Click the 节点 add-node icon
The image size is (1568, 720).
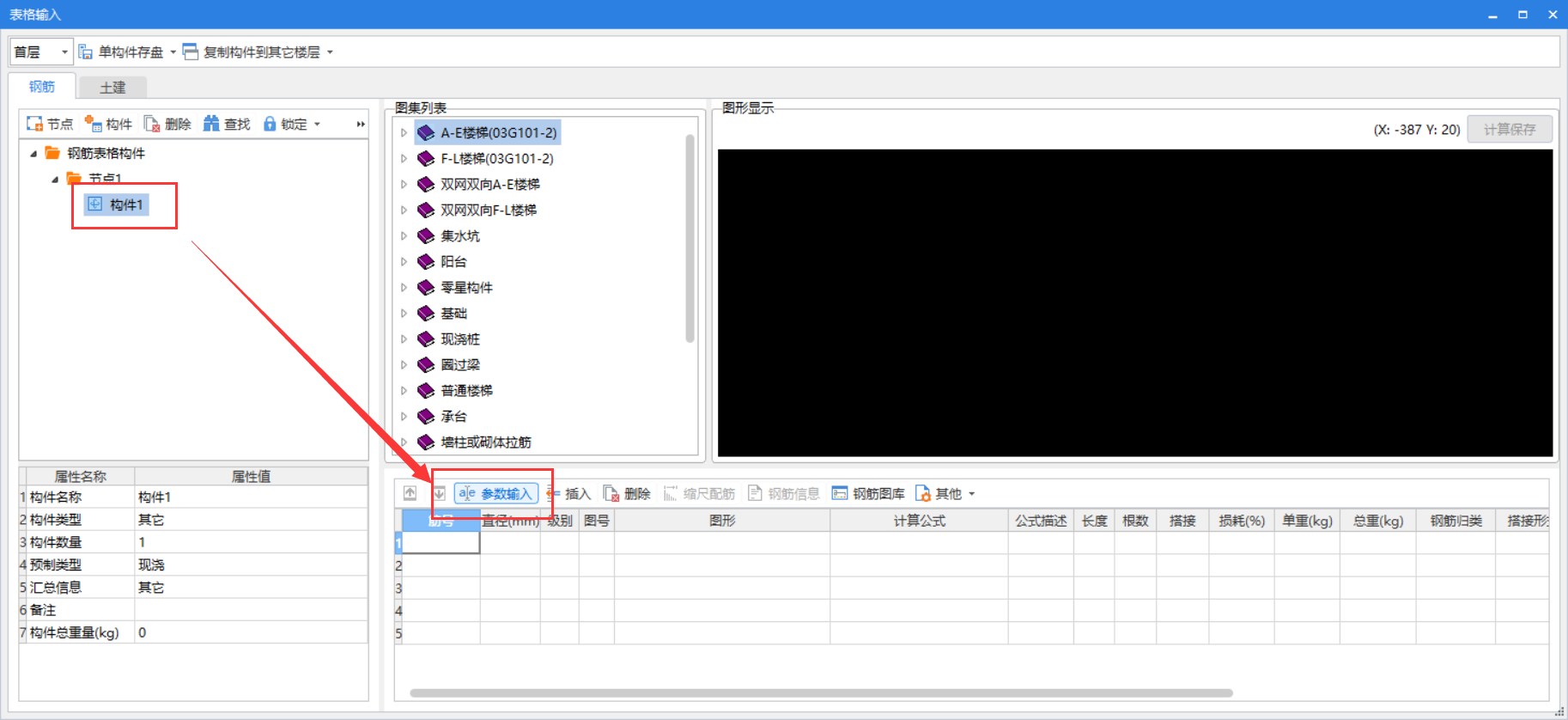coord(35,124)
